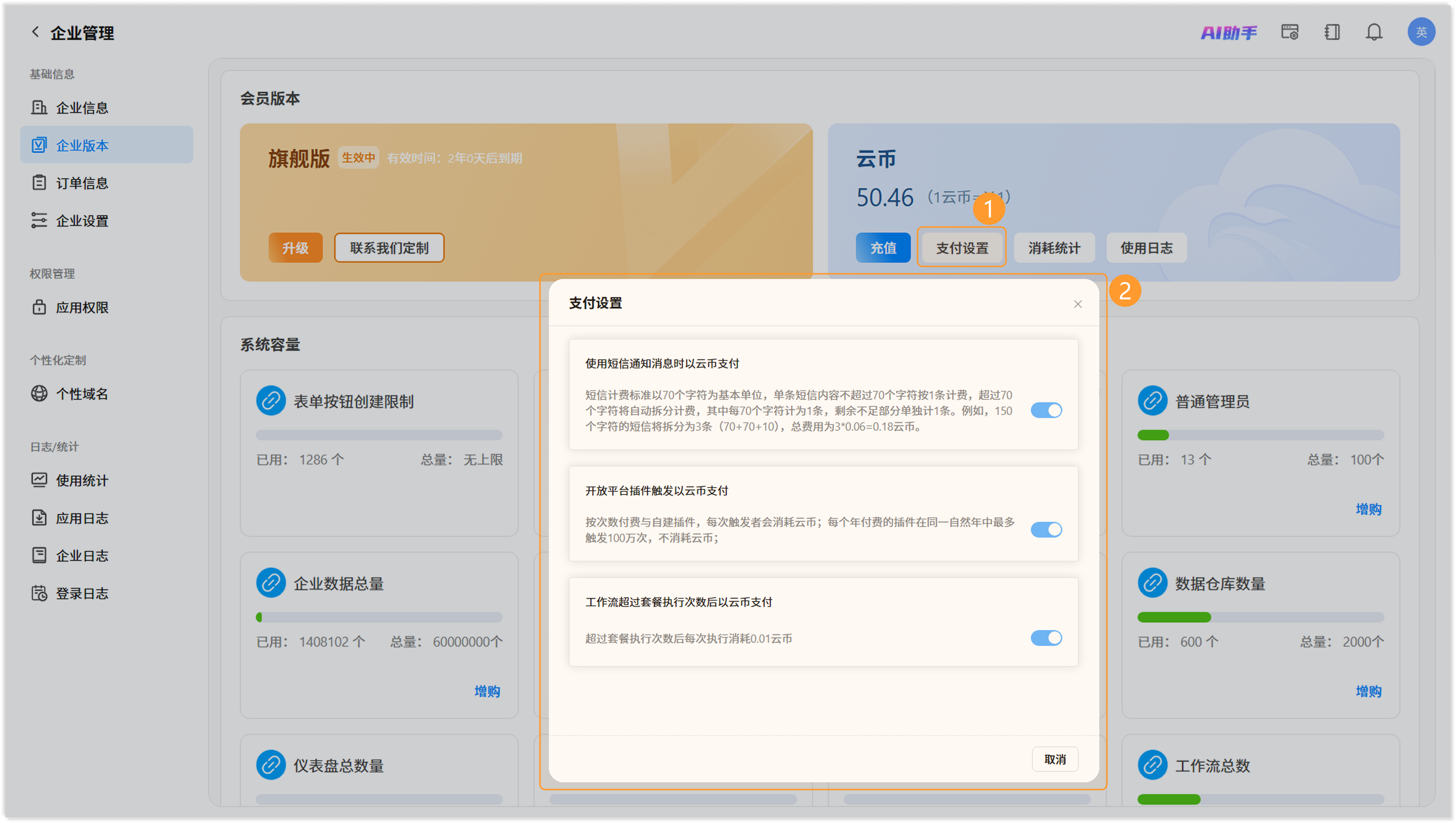Close the 支付设置 dialog with X
This screenshot has height=823, width=1456.
point(1078,304)
